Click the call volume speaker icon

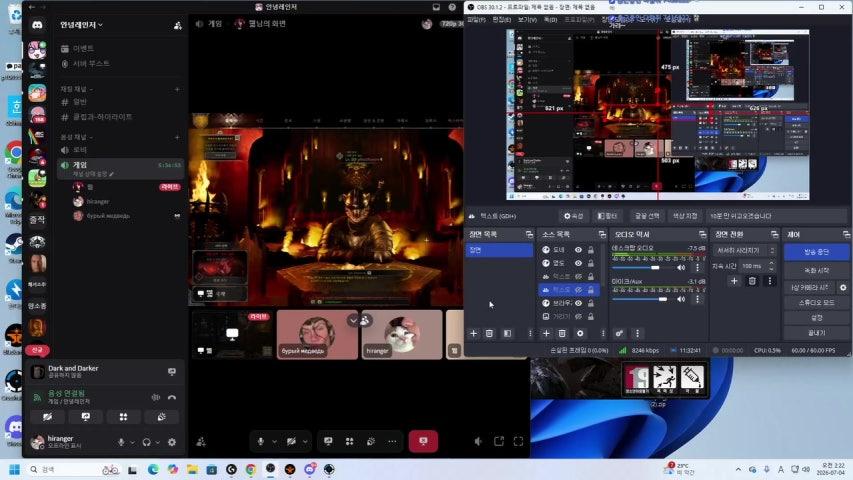tap(478, 441)
